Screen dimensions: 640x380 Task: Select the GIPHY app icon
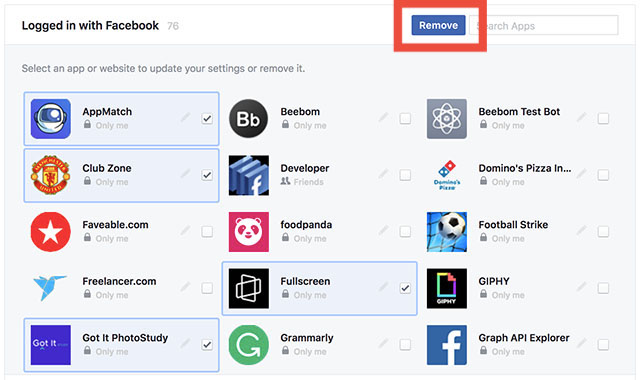pyautogui.click(x=447, y=288)
